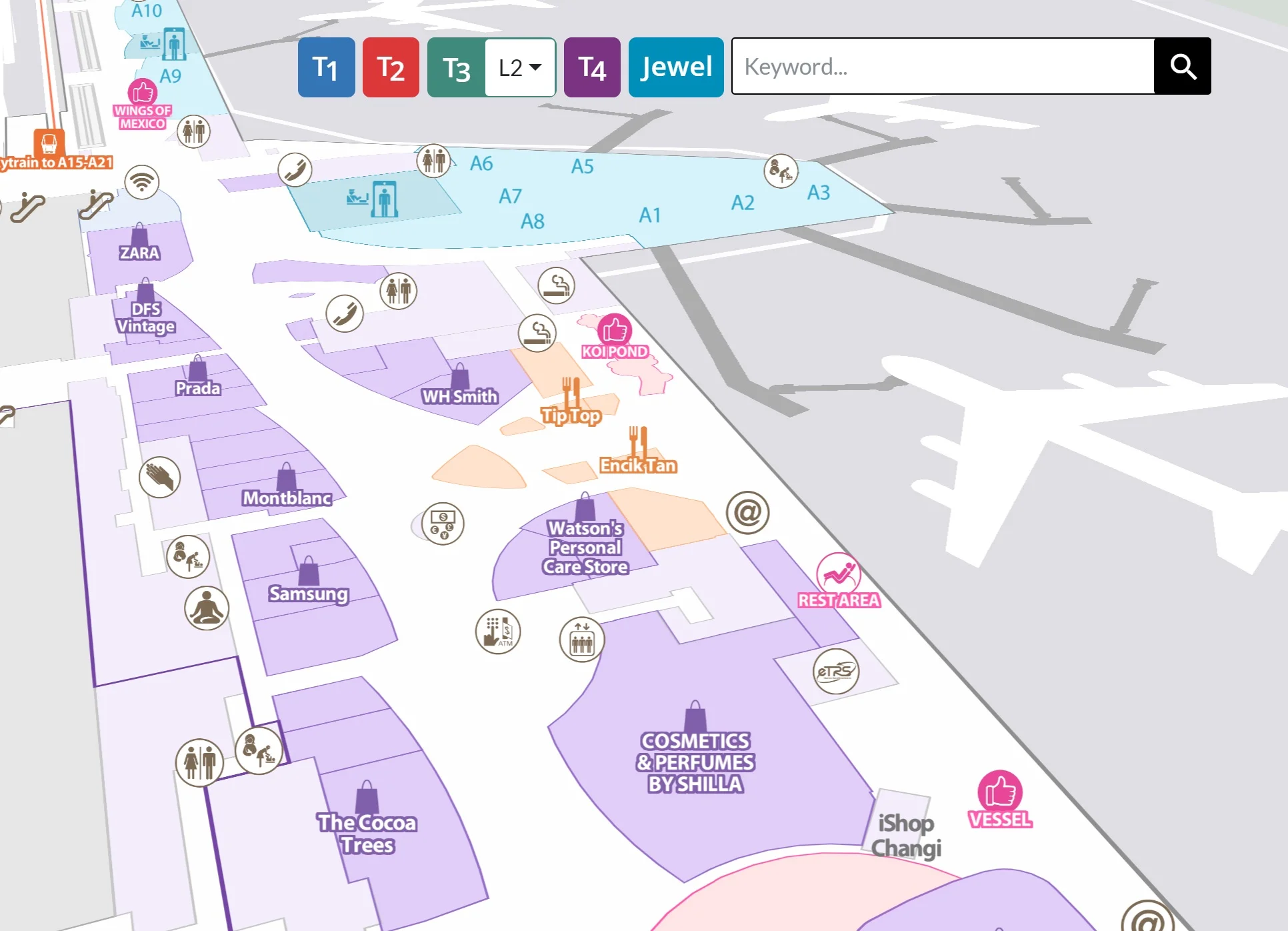The image size is (1288, 931).
Task: Select the DFS Vintage shop label
Action: point(146,317)
